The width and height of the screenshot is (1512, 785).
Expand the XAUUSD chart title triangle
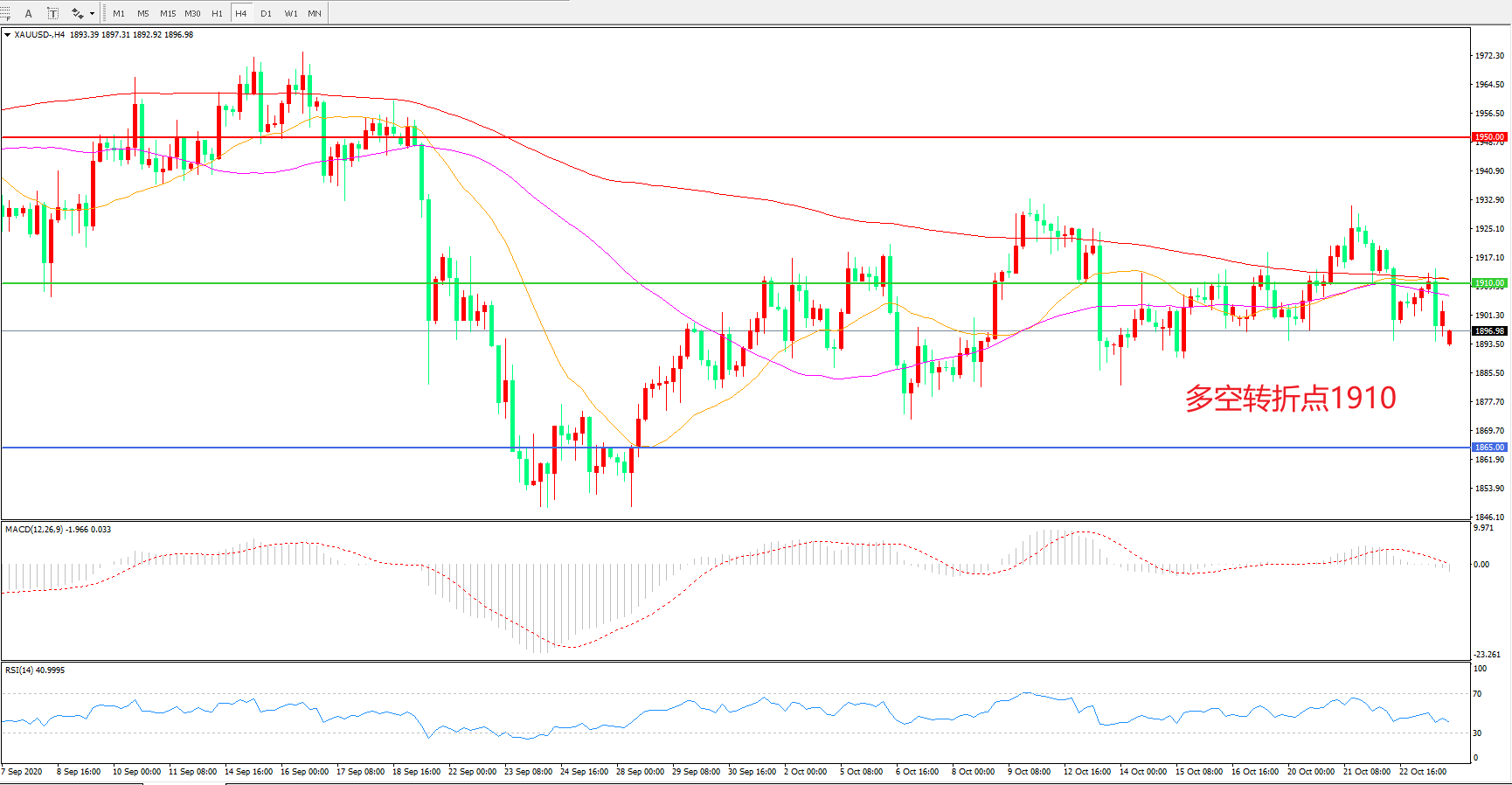click(x=8, y=35)
